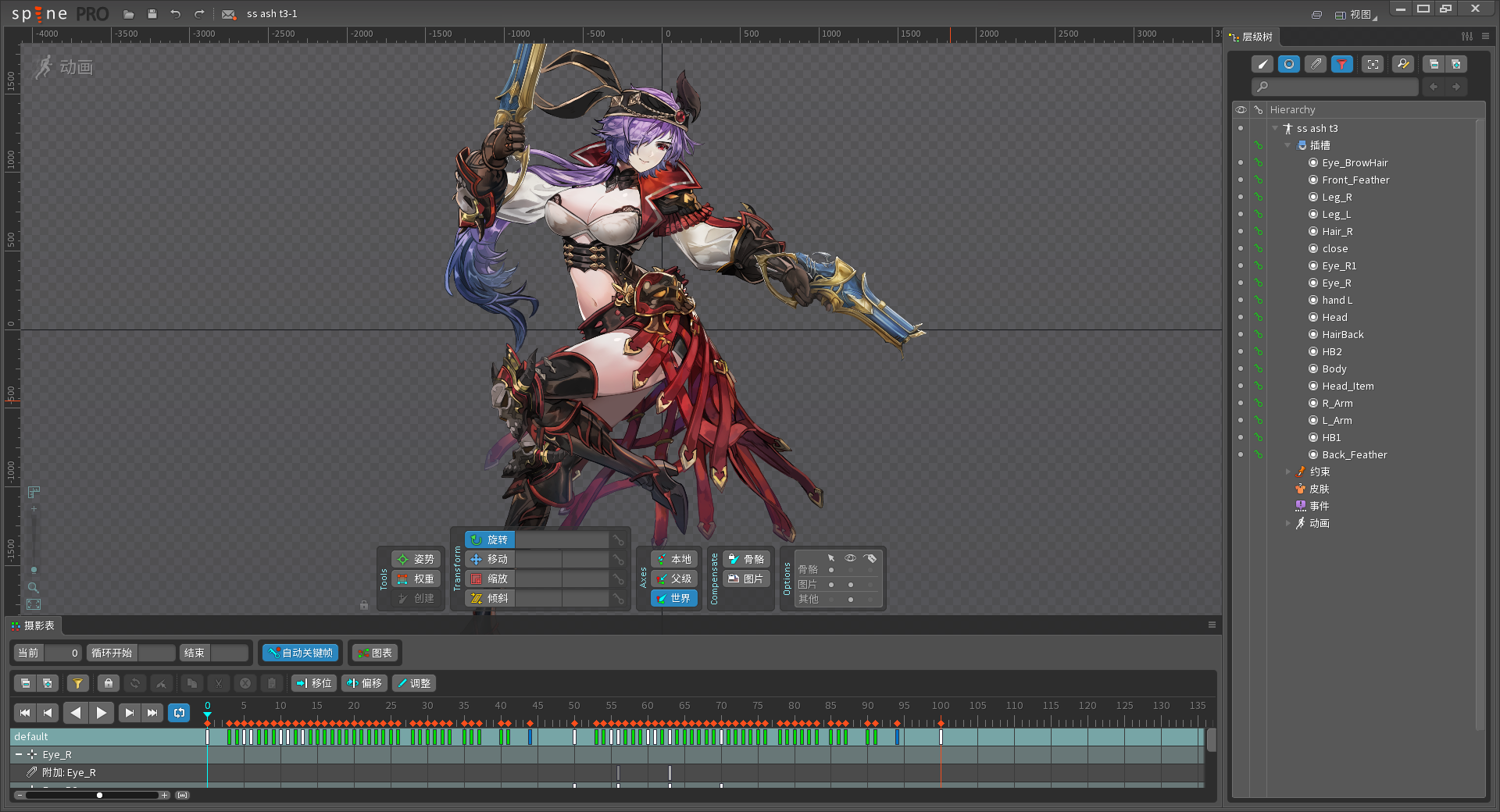Jump to first frame in playback controls

[25, 712]
